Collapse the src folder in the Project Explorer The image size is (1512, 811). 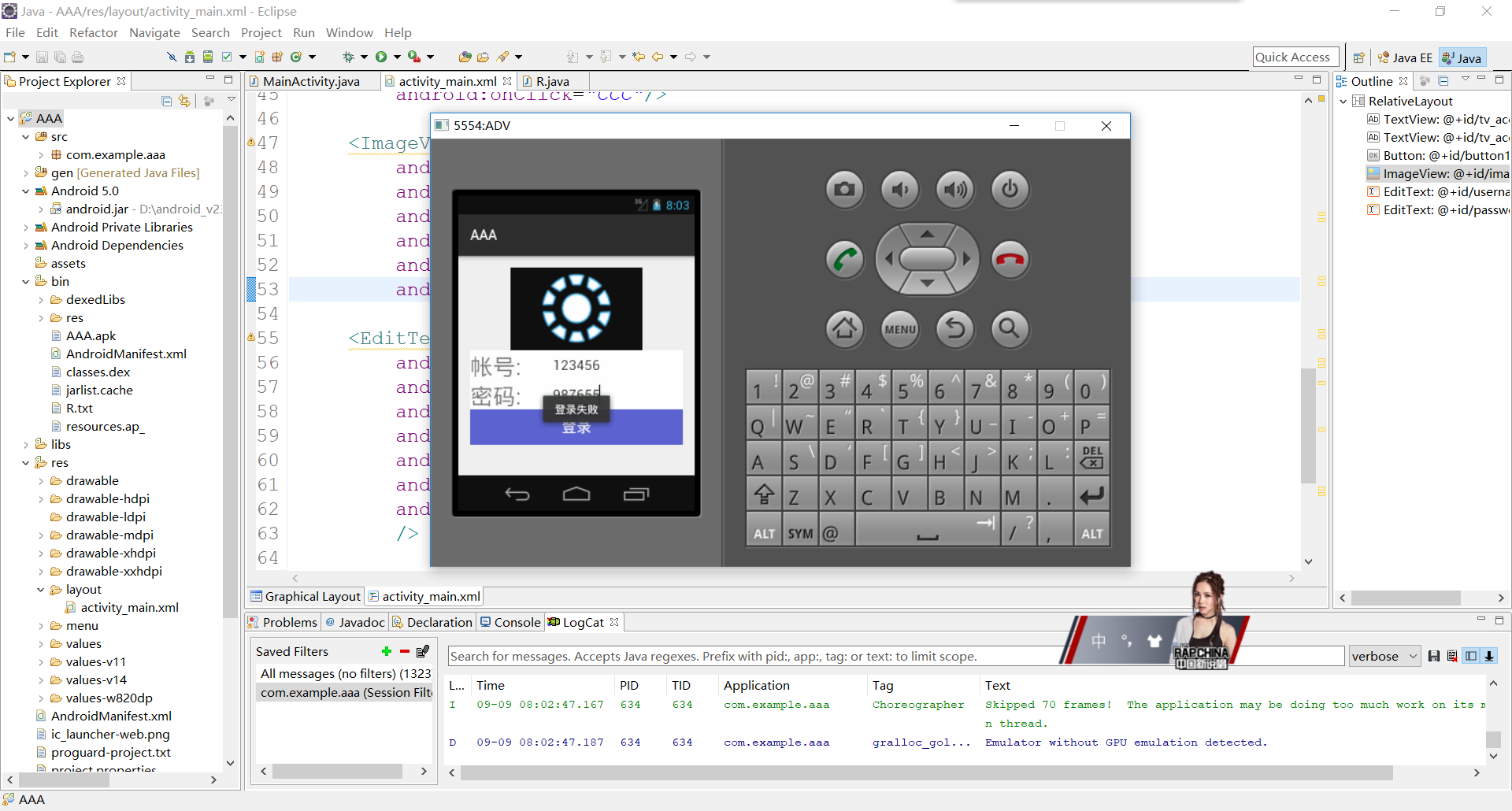26,137
